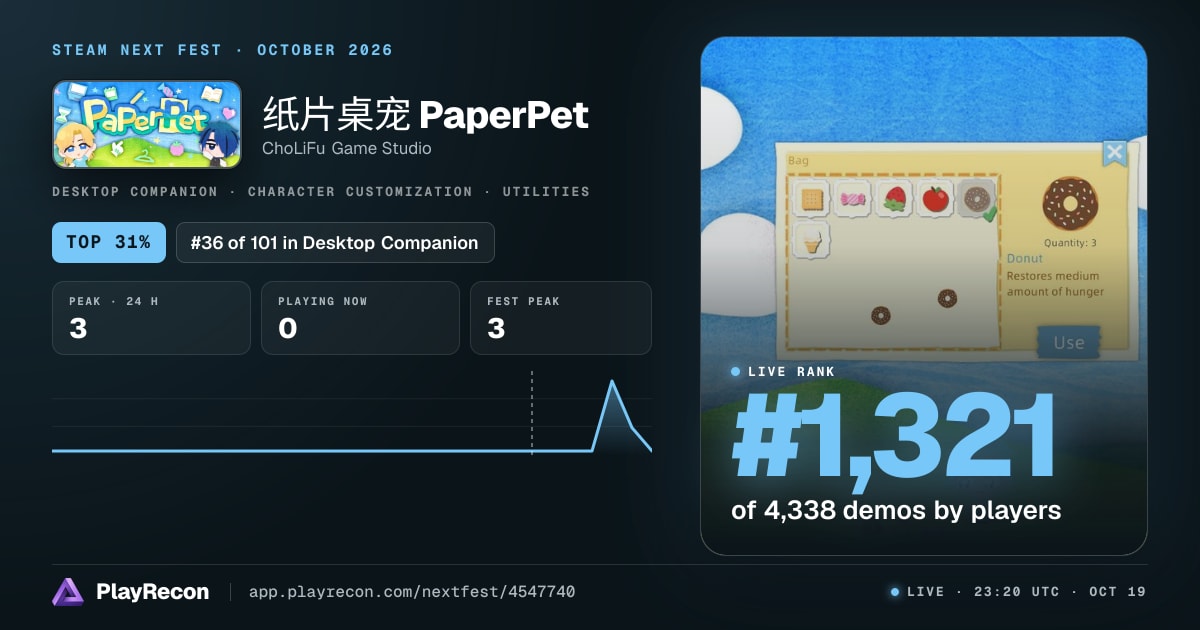Click the TOP 31% badge
The width and height of the screenshot is (1200, 630).
[109, 242]
